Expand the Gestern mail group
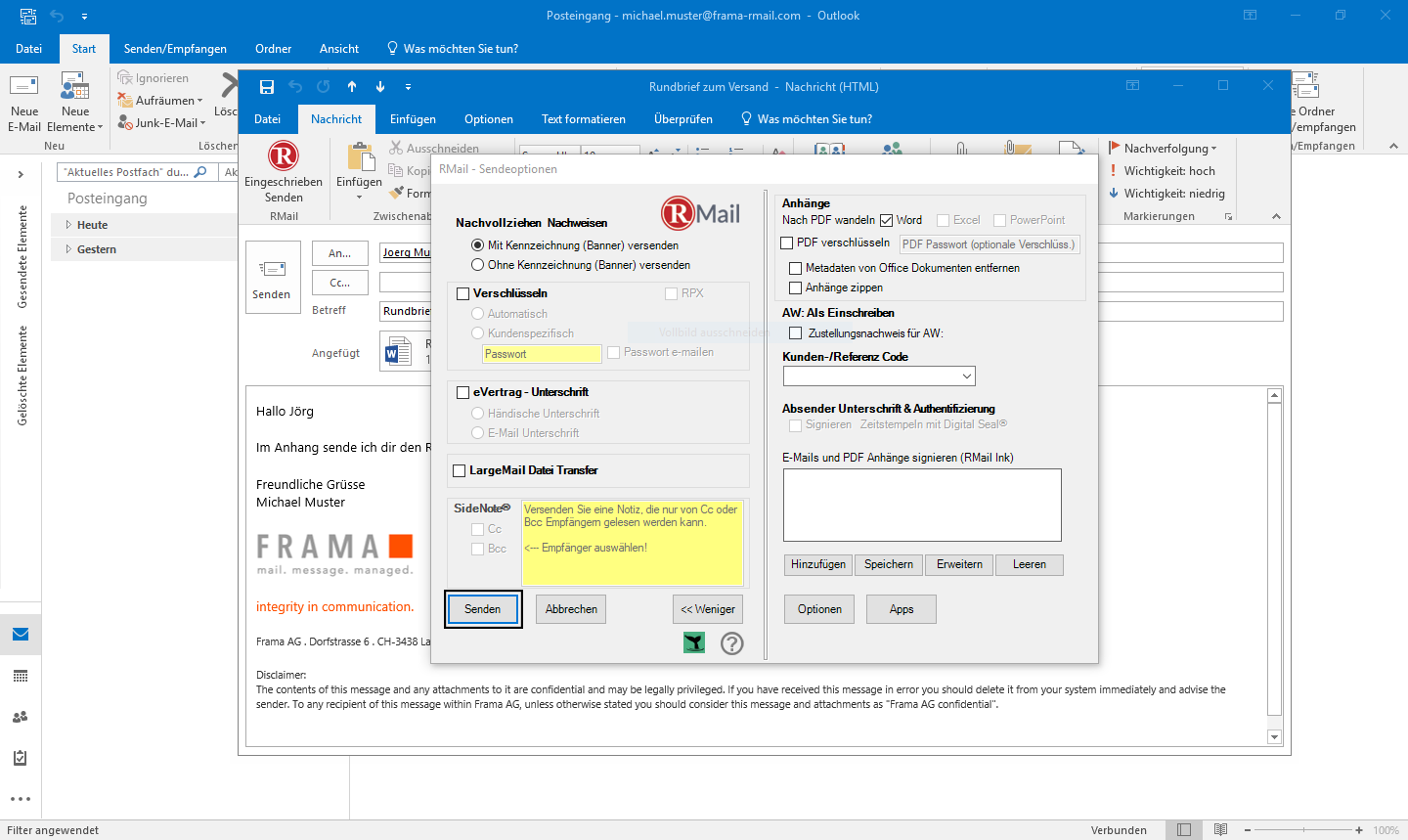This screenshot has height=840, width=1408. tap(68, 249)
